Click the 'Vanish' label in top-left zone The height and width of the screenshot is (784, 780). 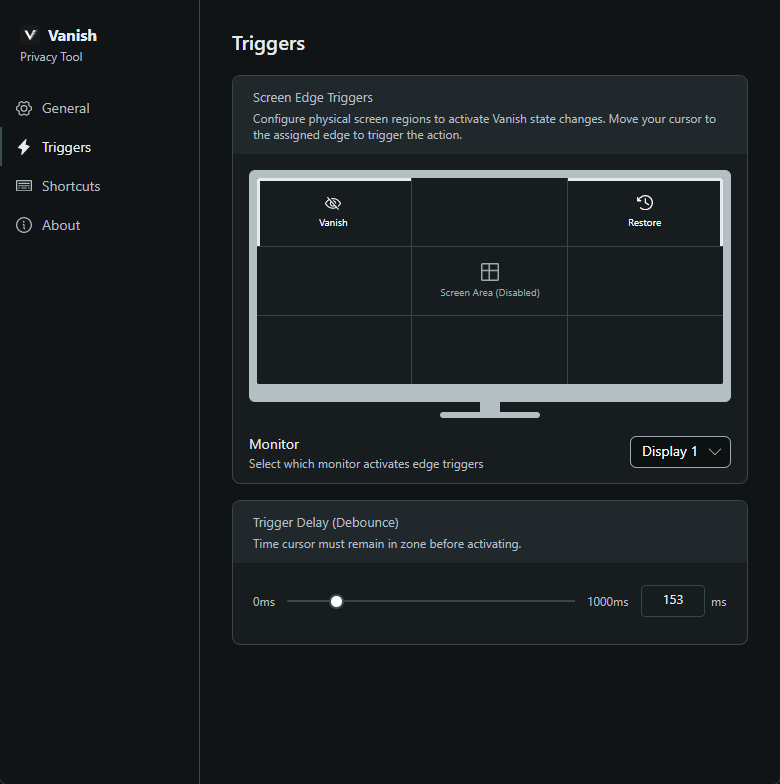pyautogui.click(x=333, y=223)
